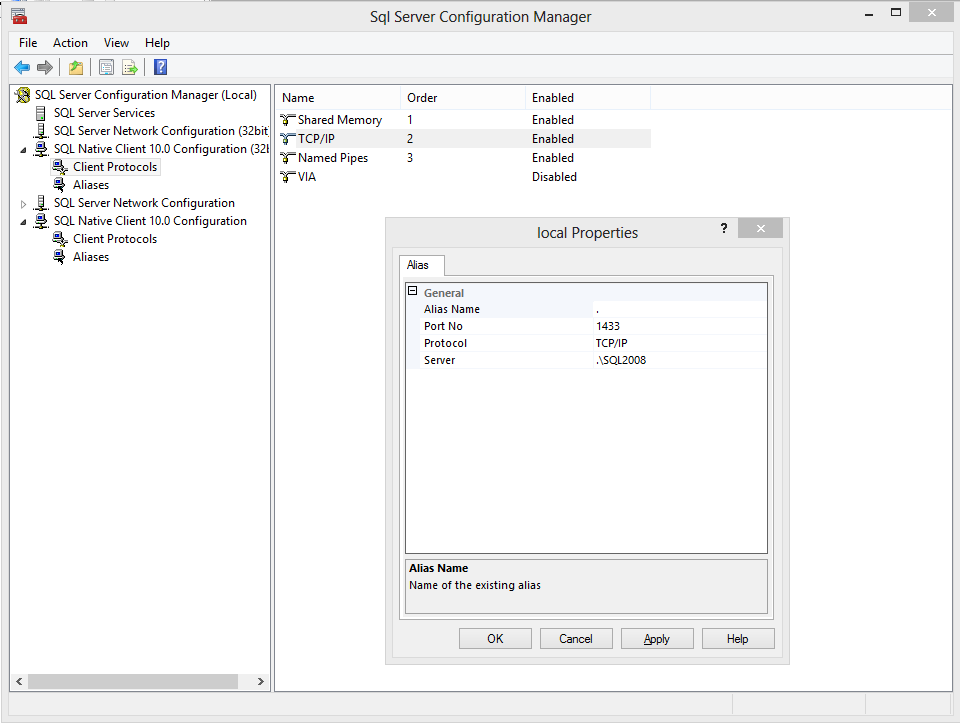
Task: Select SQL Server Services label in tree
Action: [104, 113]
